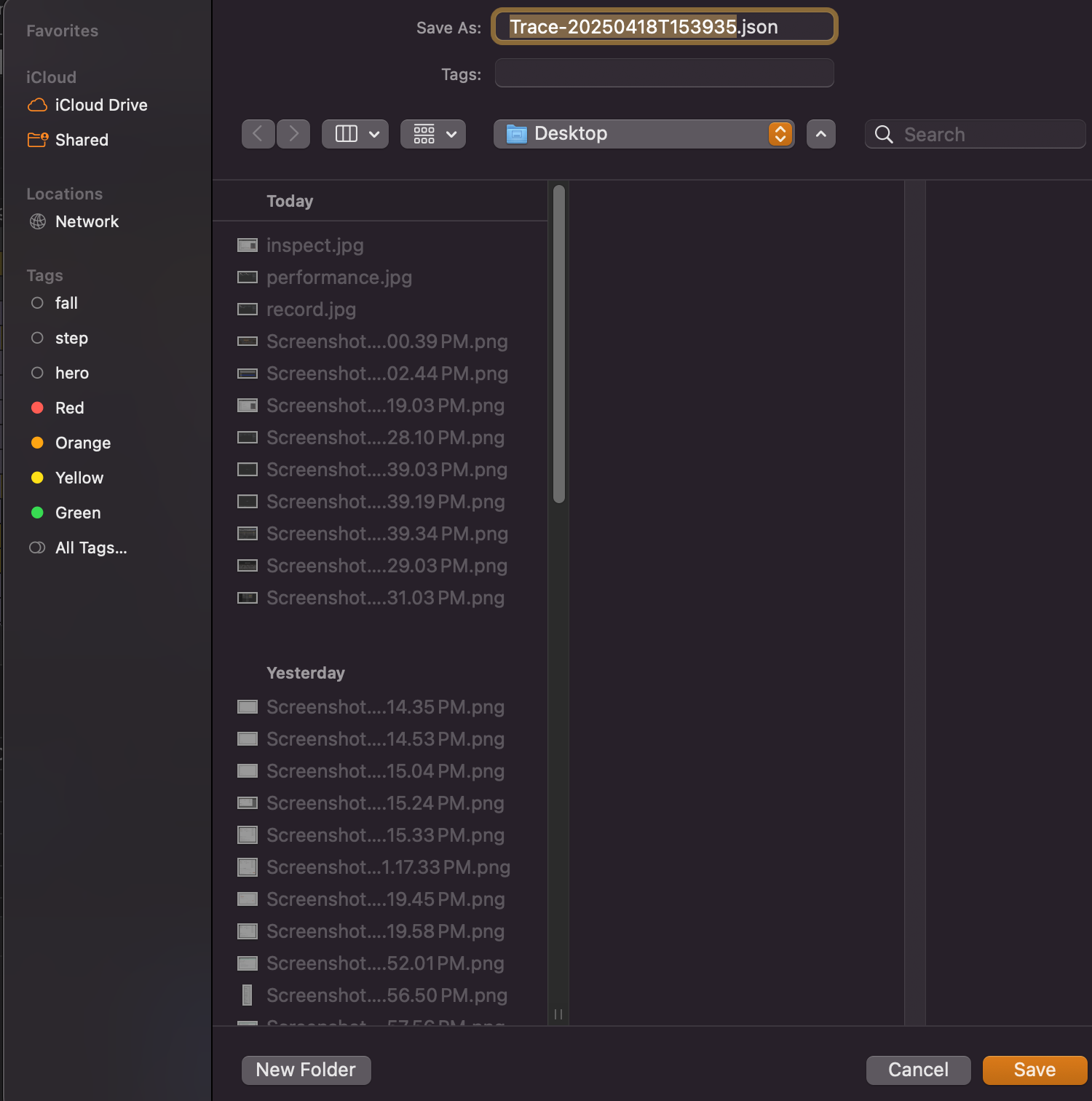Screen dimensions: 1092x1101
Task: Select Screenshot....56.50 PM.png
Action: [387, 995]
